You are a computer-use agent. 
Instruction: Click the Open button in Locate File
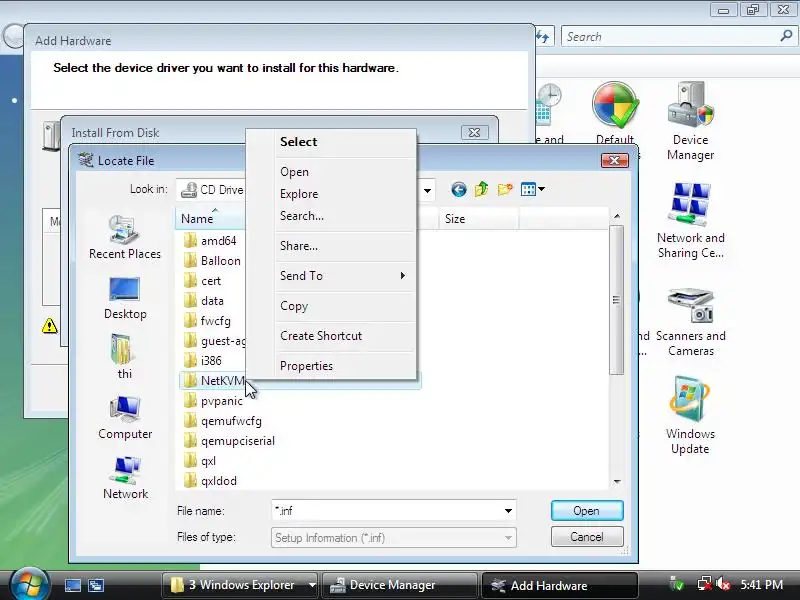click(x=587, y=511)
